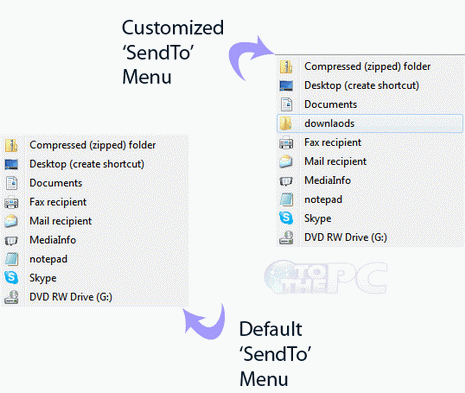Click Skype icon in default SendTo menu
This screenshot has width=465, height=393.
11,278
